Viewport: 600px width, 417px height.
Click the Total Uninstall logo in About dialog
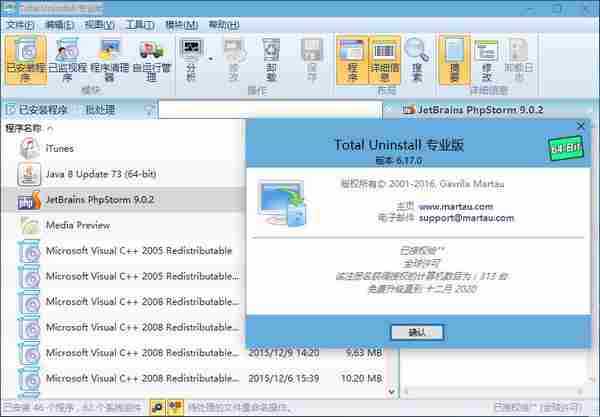[x=282, y=203]
